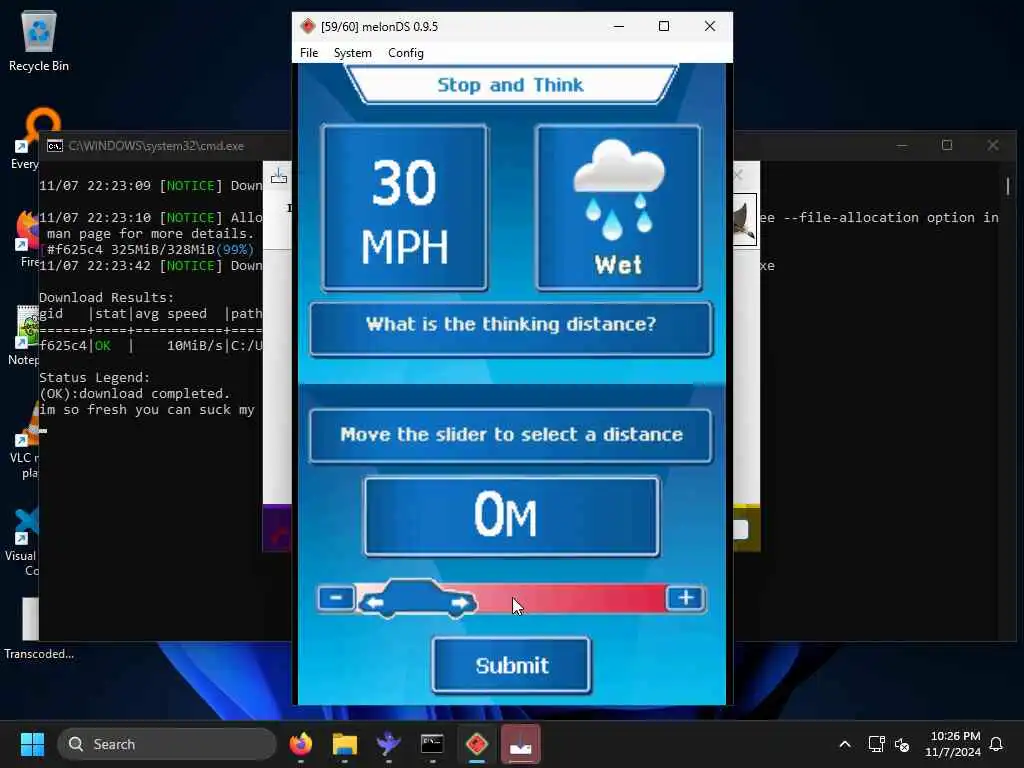Screen dimensions: 1024x768
Task: Minimize the cmd.exe window
Action: point(902,145)
